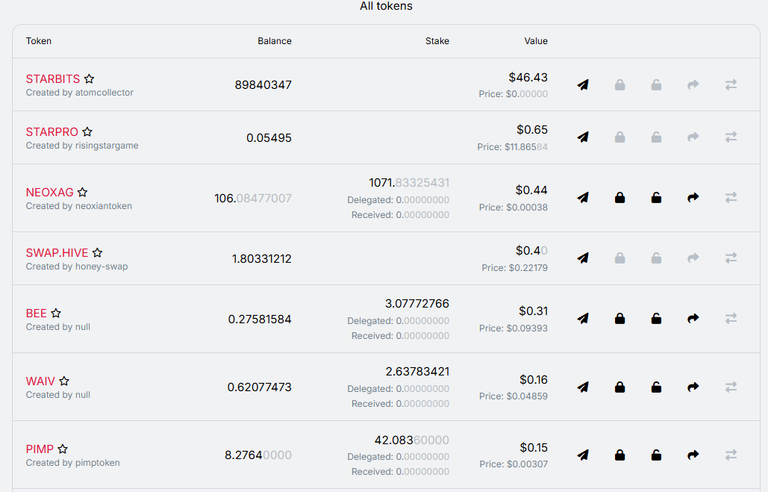Open the PIMP token link

tap(40, 449)
